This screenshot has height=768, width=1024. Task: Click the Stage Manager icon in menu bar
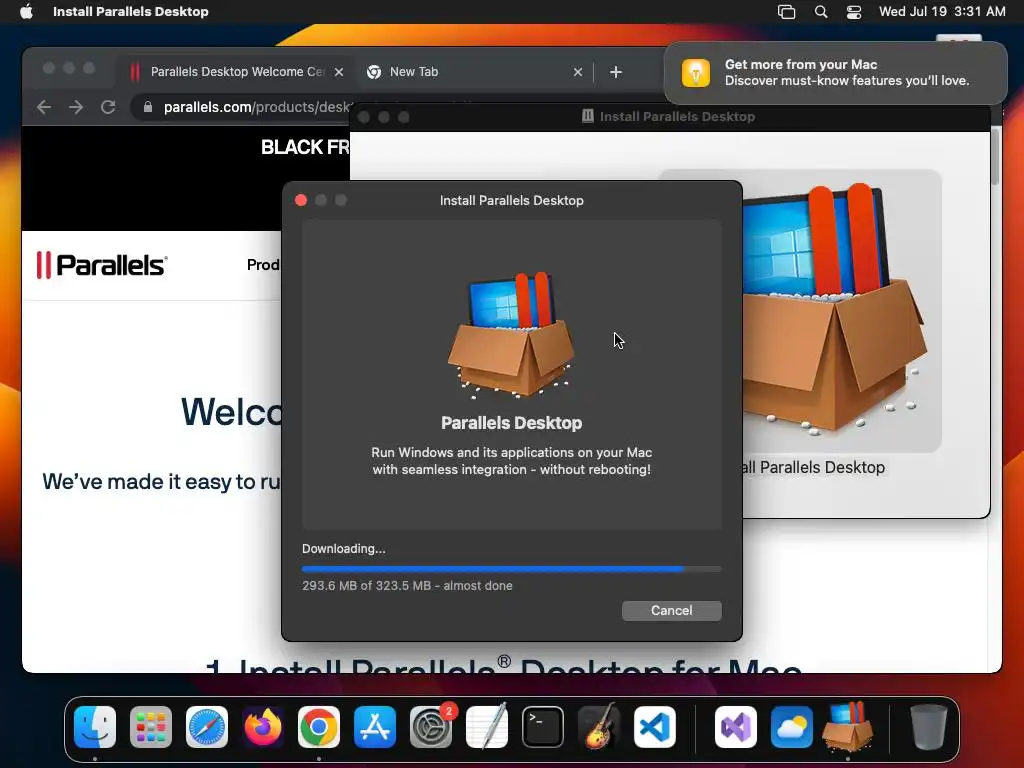(786, 12)
